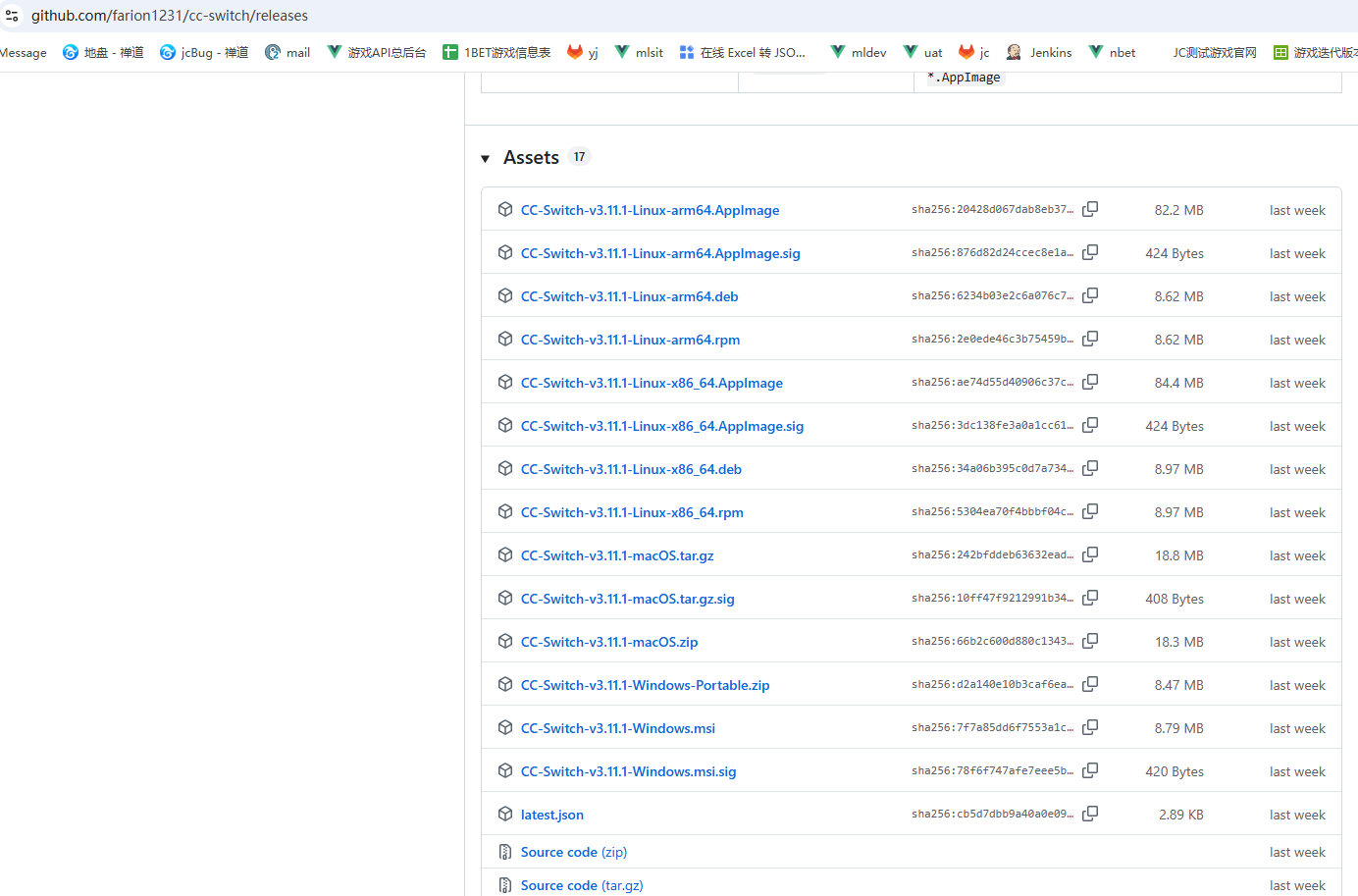The height and width of the screenshot is (896, 1358).
Task: Open the yj GitLab bookmark
Action: [x=583, y=52]
